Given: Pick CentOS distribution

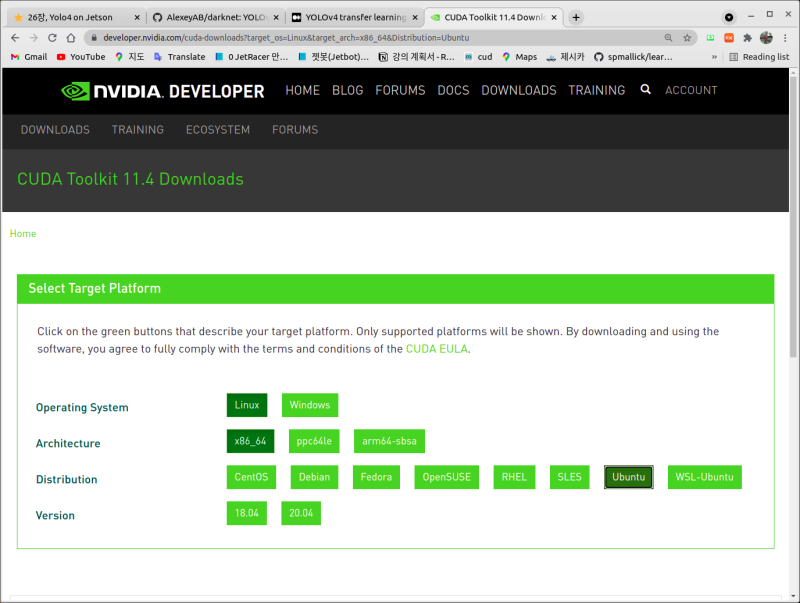Looking at the screenshot, I should pyautogui.click(x=252, y=477).
